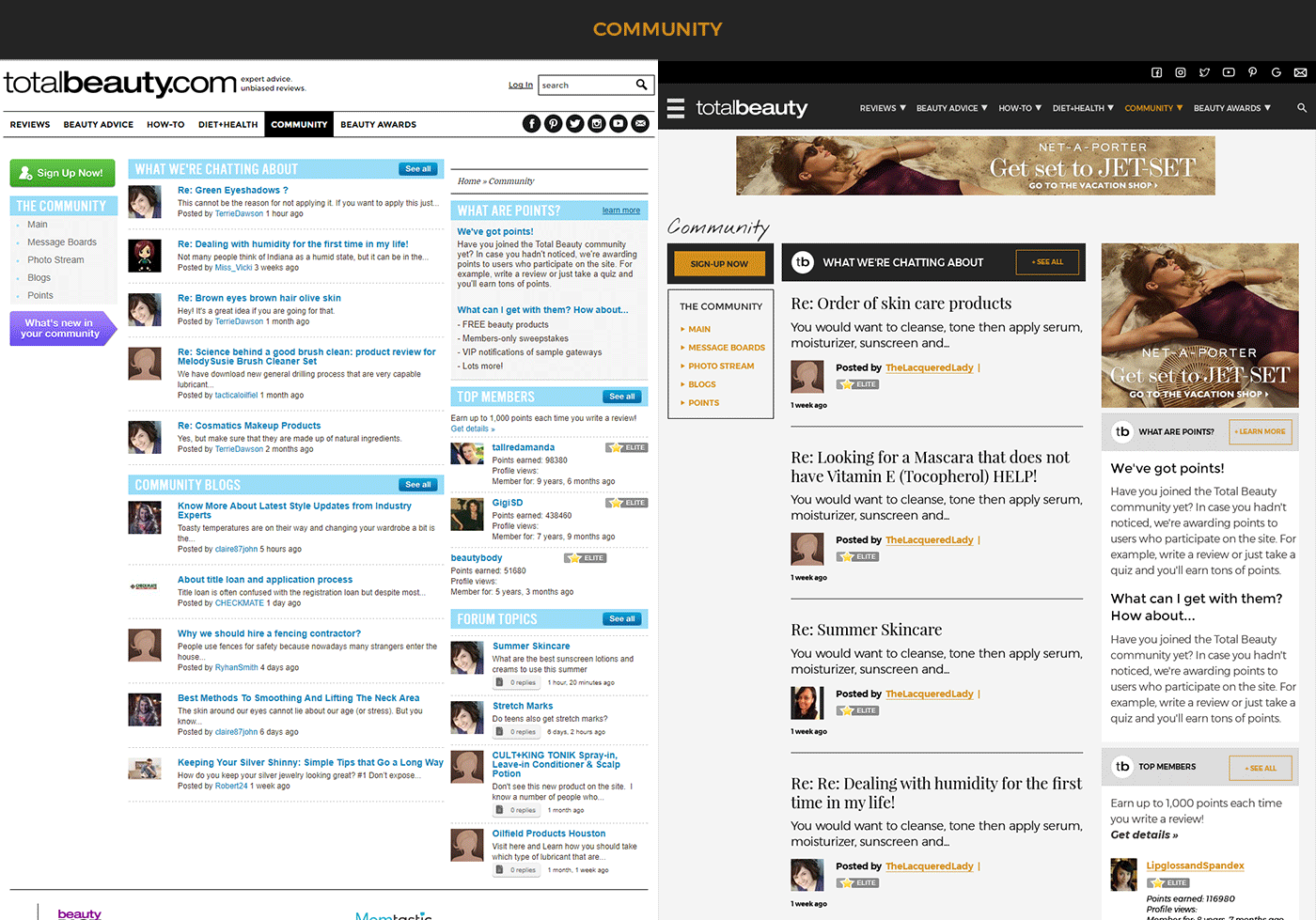Click tb logo beside What Are Points
Image resolution: width=1316 pixels, height=920 pixels.
coord(1122,431)
